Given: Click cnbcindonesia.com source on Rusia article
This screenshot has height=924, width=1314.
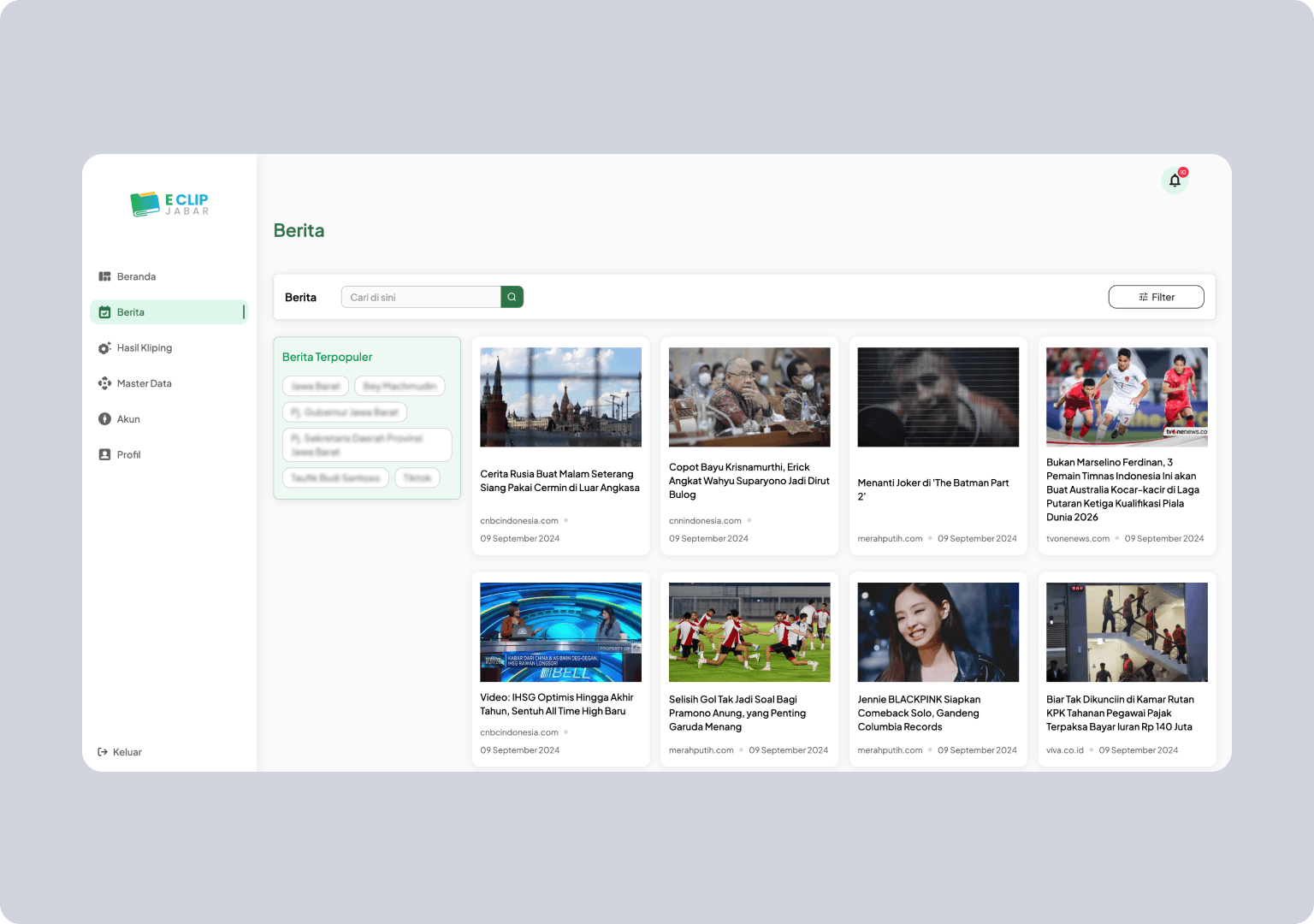Looking at the screenshot, I should 519,521.
